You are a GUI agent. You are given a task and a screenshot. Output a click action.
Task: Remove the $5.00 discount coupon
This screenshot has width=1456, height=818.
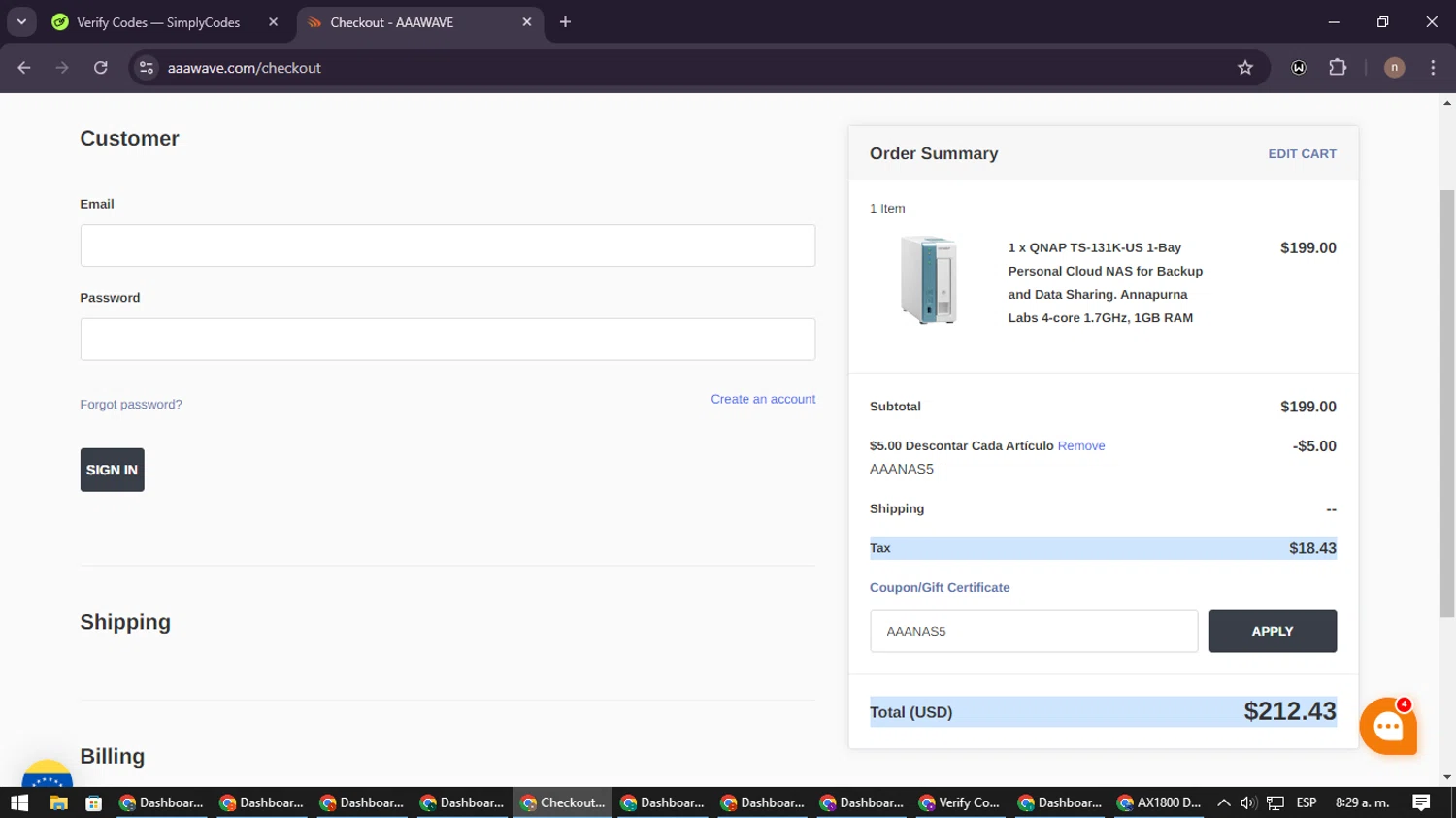1081,446
